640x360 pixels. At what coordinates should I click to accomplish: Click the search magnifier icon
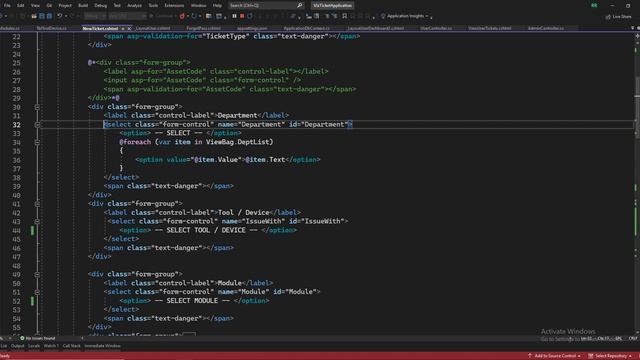click(x=300, y=5)
